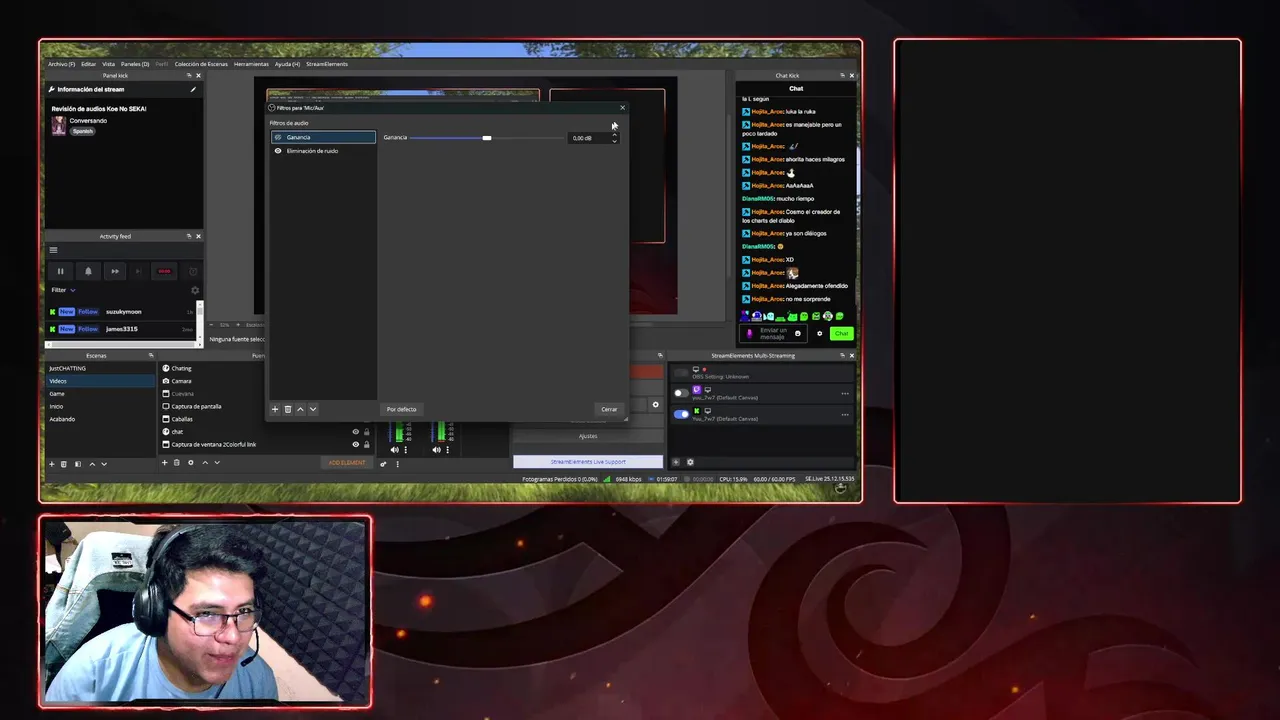This screenshot has height=720, width=1280.
Task: Open the Archivo menu
Action: [61, 64]
